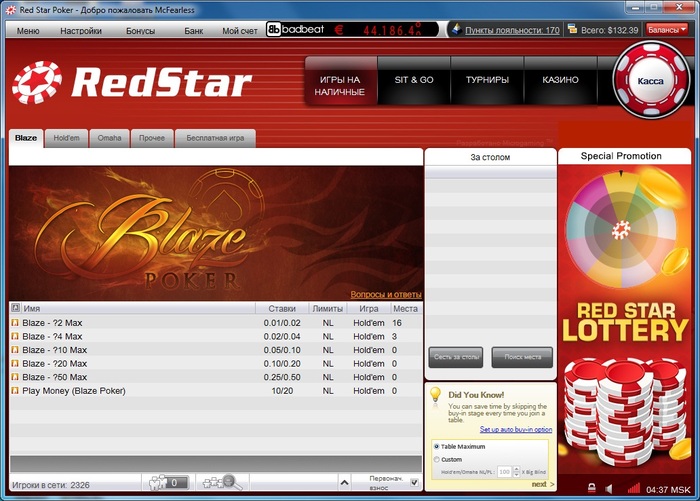The image size is (700, 501).
Task: Select the Blaze tab
Action: coord(26,138)
